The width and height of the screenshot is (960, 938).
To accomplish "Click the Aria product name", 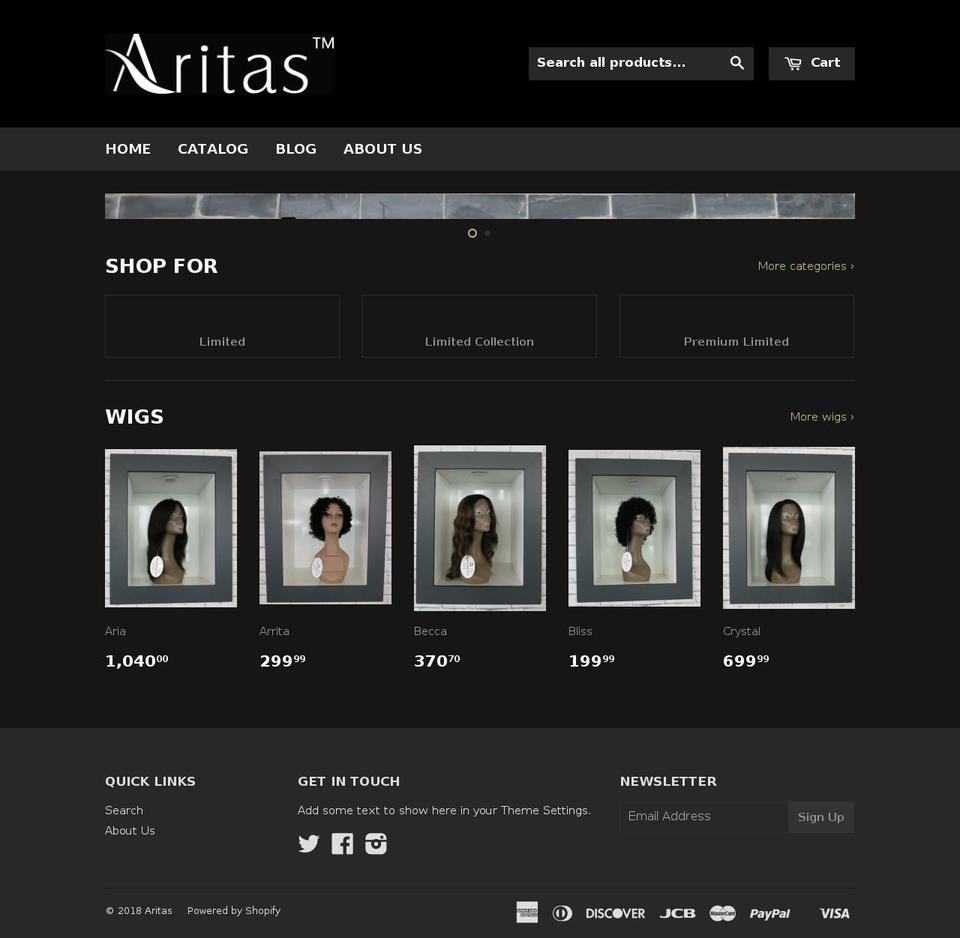I will tap(115, 631).
